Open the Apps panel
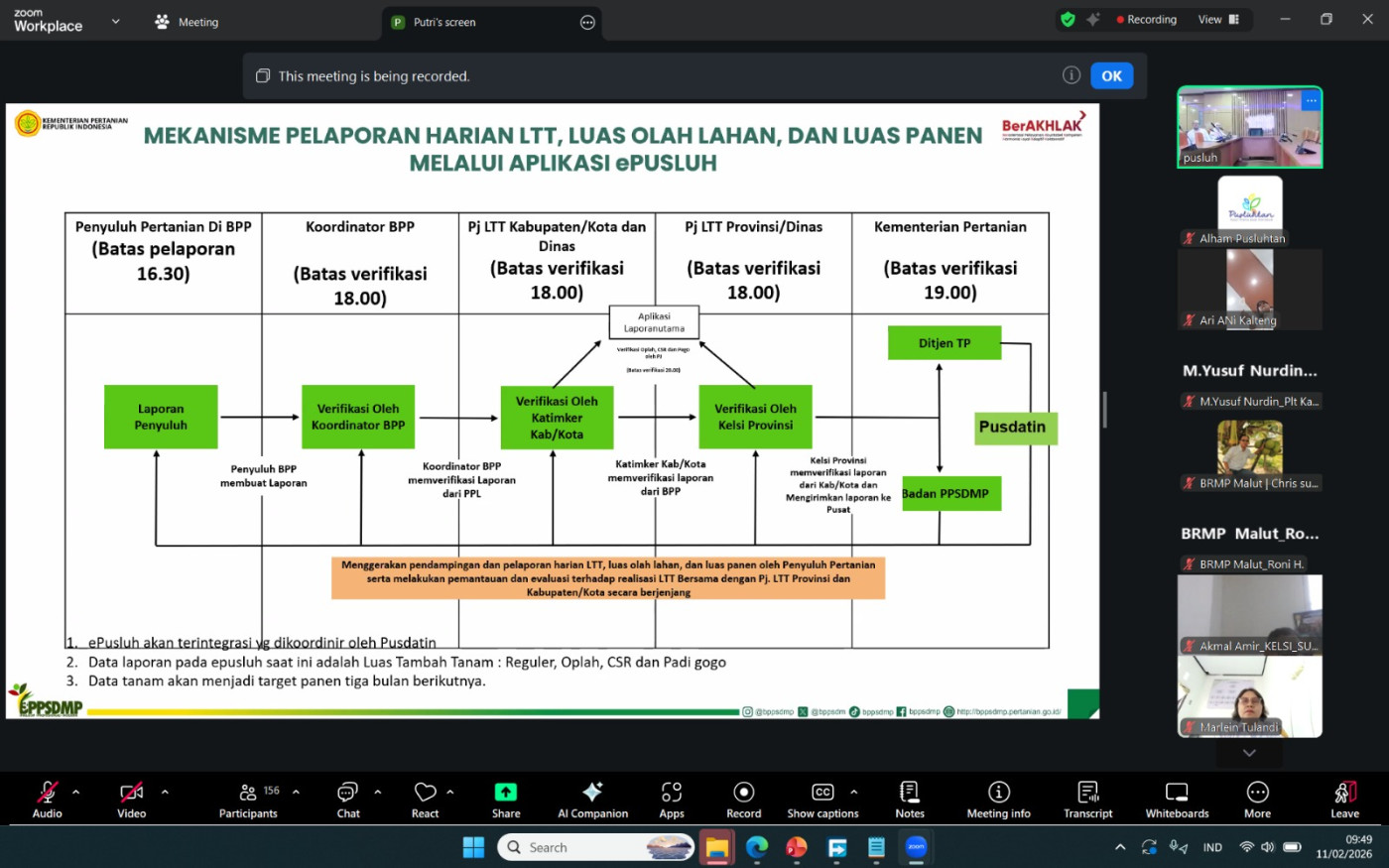Screen dimensions: 1389x868 click(672, 799)
